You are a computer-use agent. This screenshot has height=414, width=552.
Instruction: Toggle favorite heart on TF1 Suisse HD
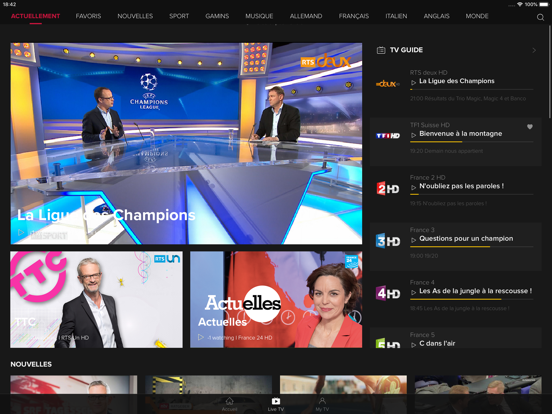(530, 127)
